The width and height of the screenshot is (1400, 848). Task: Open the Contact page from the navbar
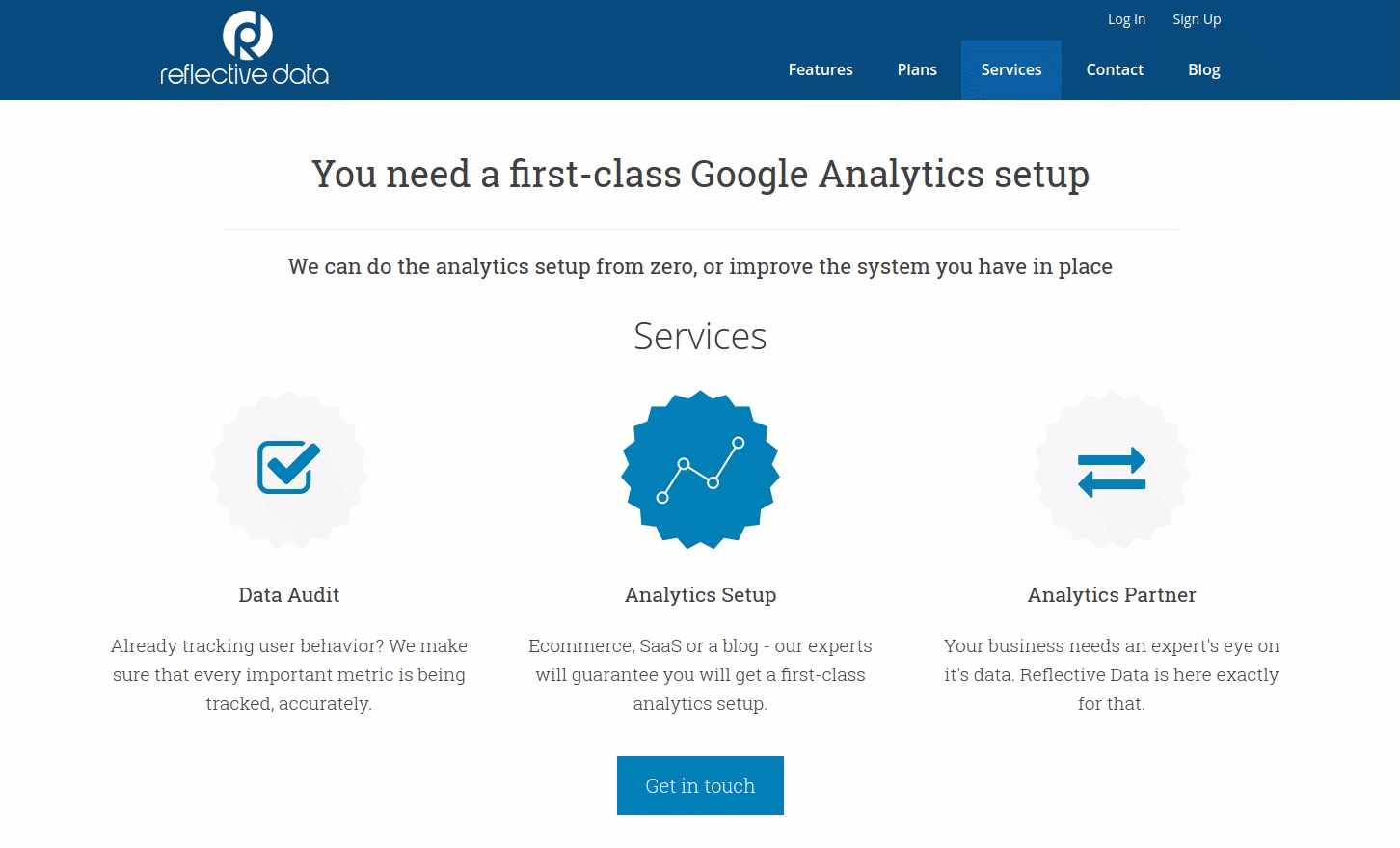point(1115,69)
